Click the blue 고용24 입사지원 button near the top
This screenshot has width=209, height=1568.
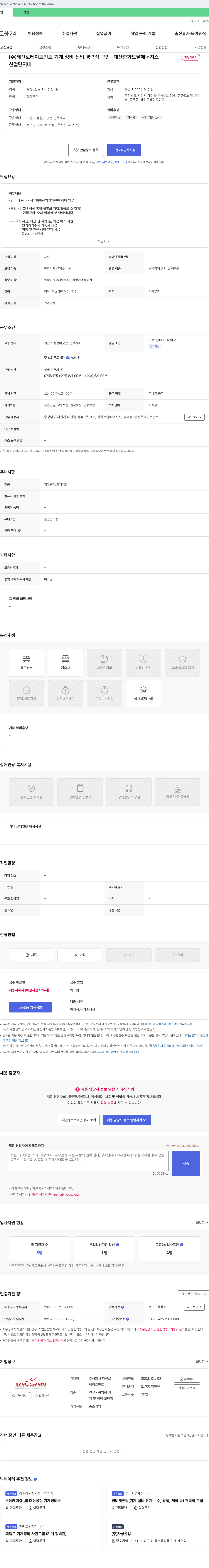[124, 150]
